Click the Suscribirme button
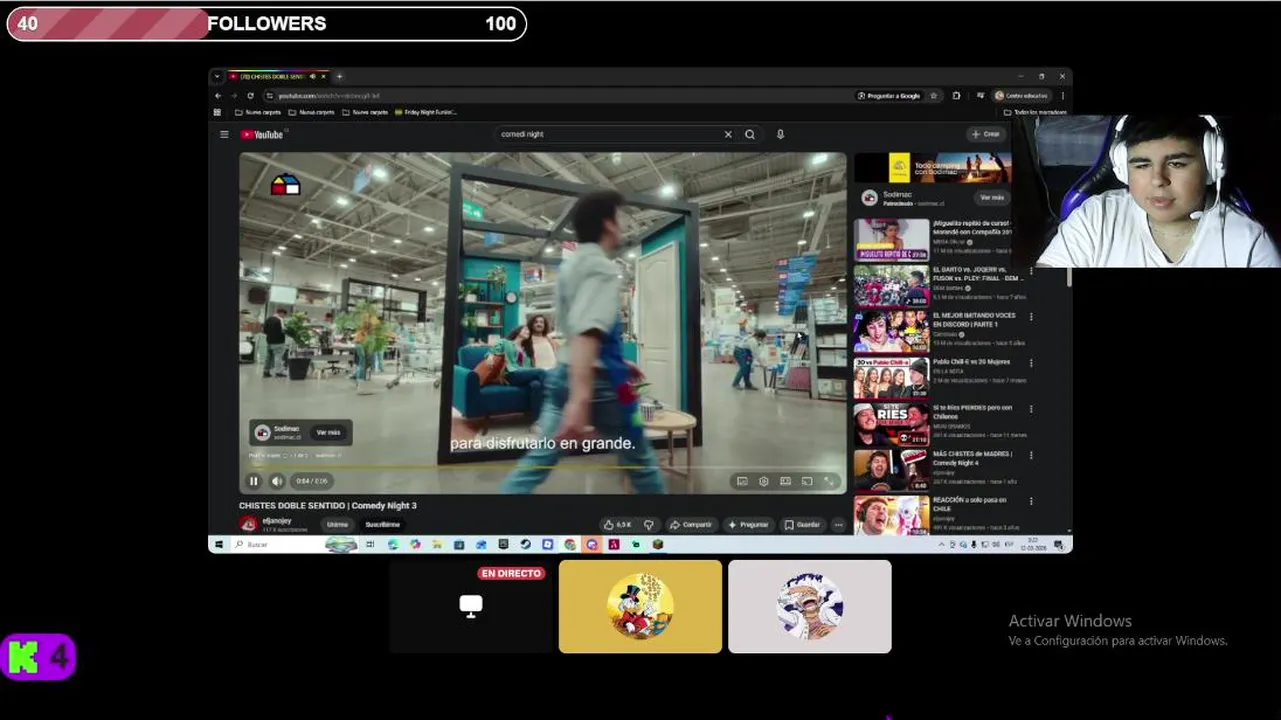1281x720 pixels. [x=383, y=524]
